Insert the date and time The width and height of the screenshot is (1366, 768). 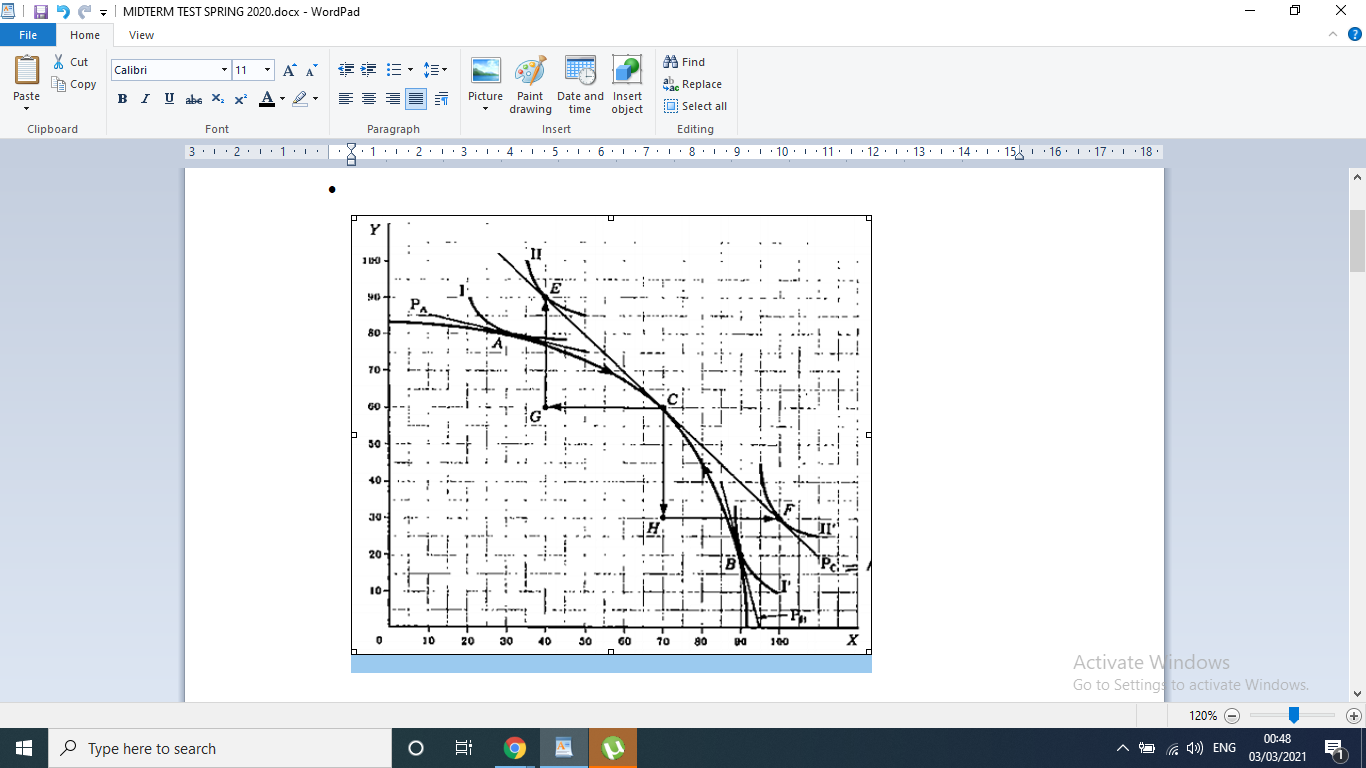coord(579,85)
